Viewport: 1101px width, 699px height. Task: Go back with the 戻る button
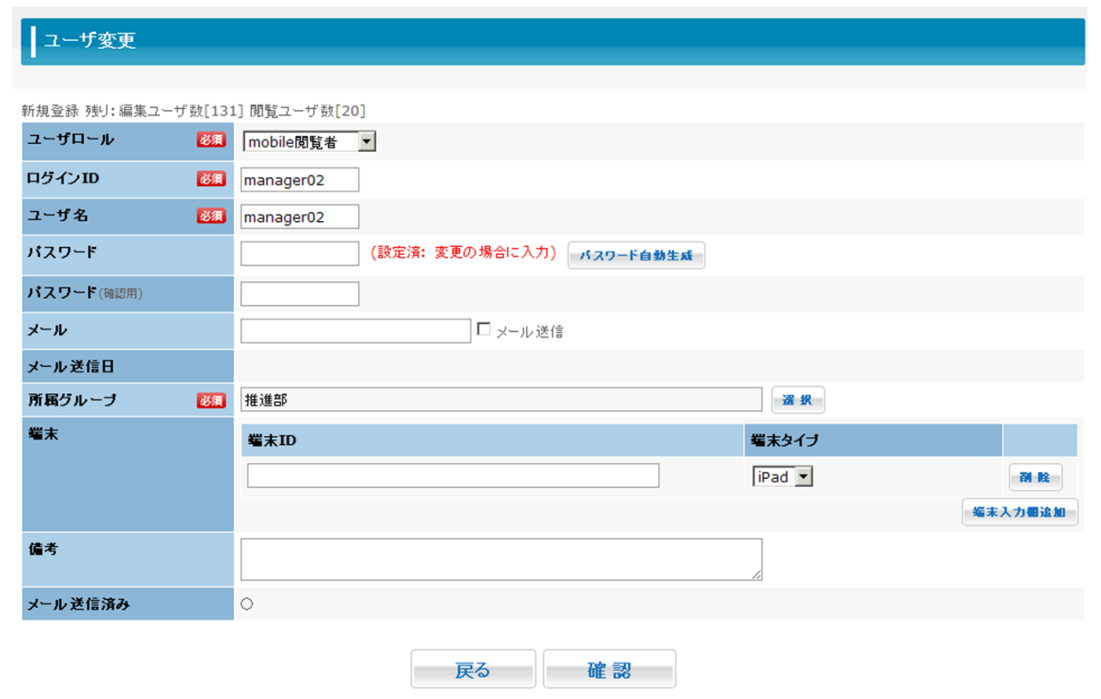473,670
